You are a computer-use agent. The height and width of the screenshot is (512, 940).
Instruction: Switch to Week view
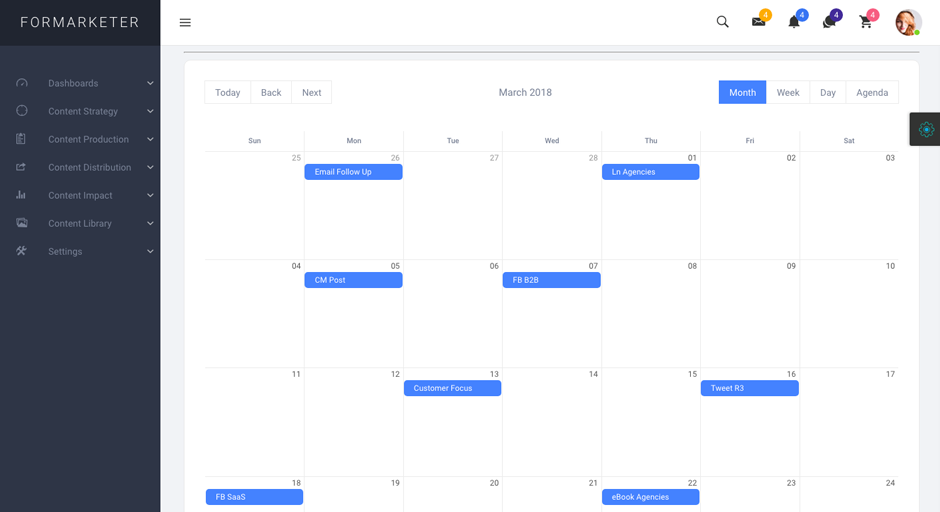tap(788, 92)
